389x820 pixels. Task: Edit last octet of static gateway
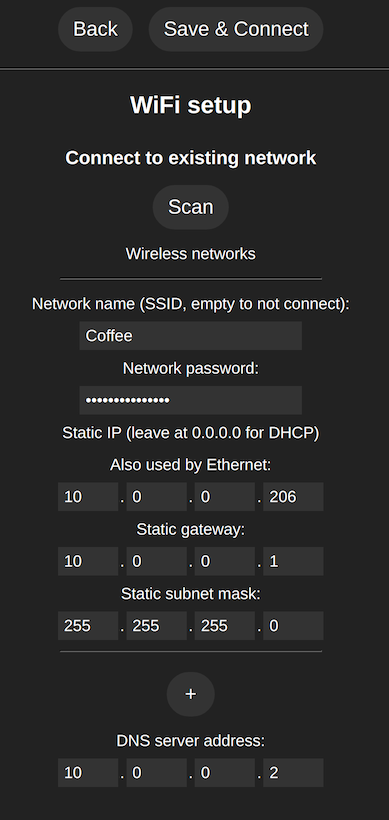pos(293,561)
